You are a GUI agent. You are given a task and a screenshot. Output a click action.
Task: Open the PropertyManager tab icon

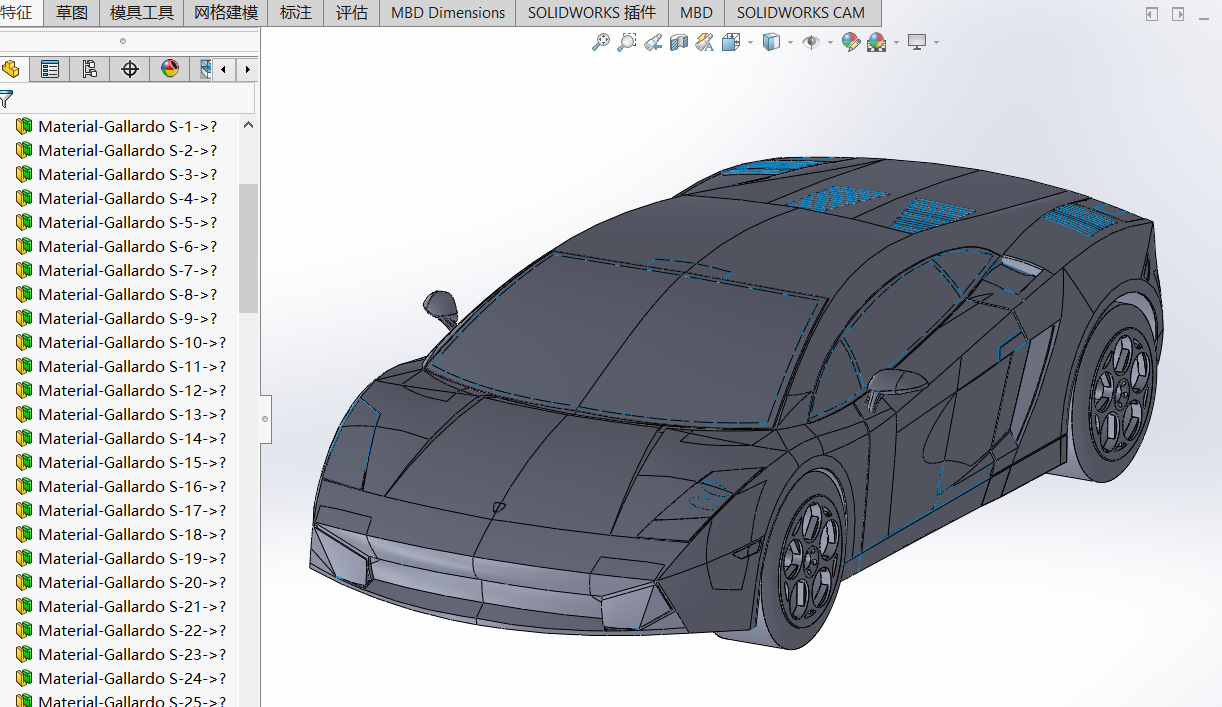pos(49,69)
